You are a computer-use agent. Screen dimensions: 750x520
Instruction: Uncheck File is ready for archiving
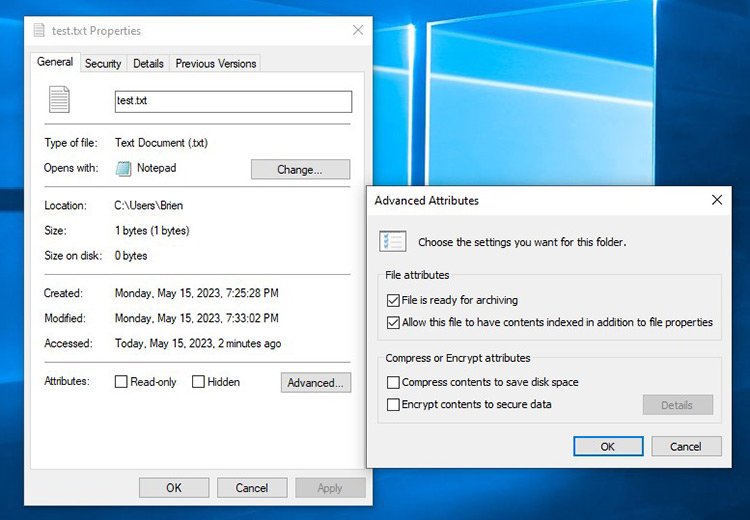[393, 300]
